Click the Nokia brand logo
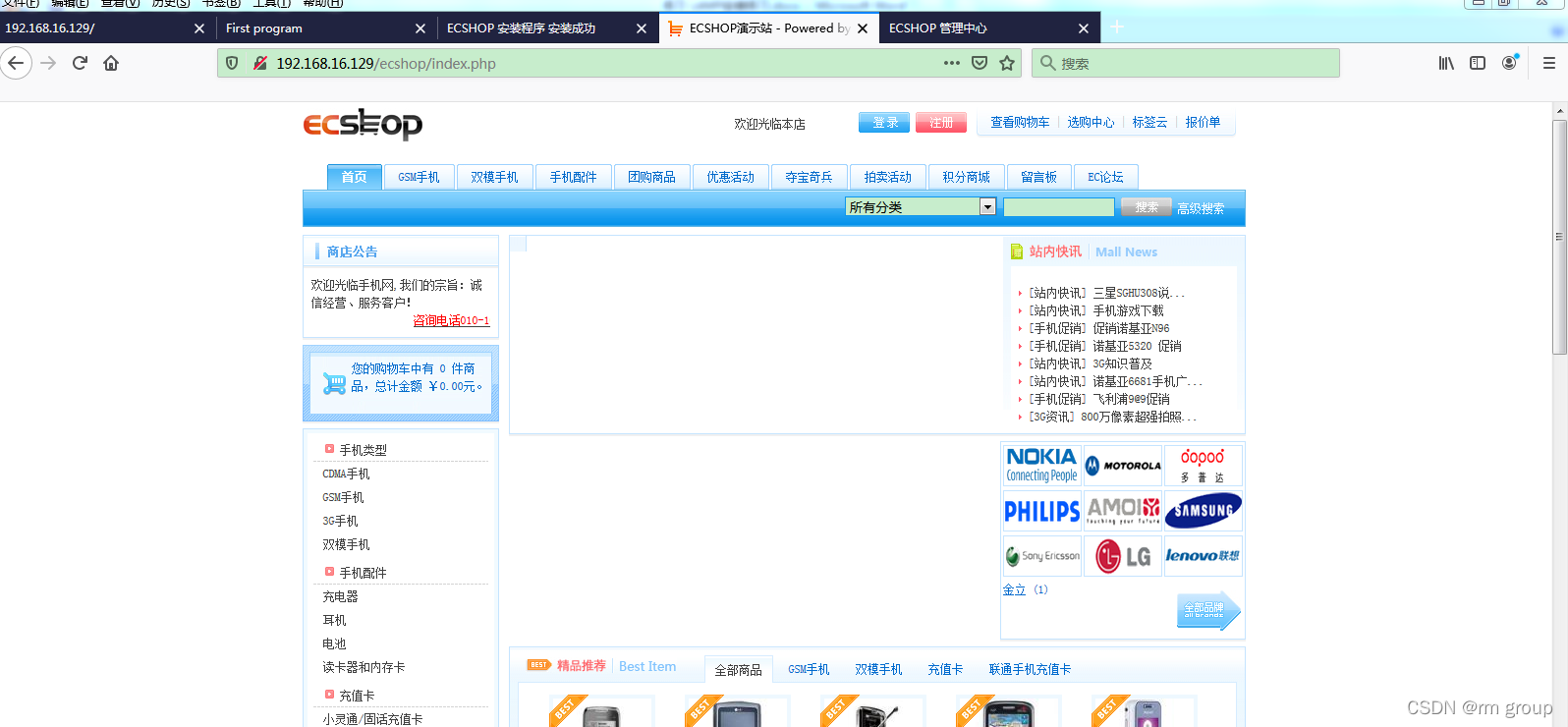This screenshot has width=1568, height=727. click(x=1041, y=466)
